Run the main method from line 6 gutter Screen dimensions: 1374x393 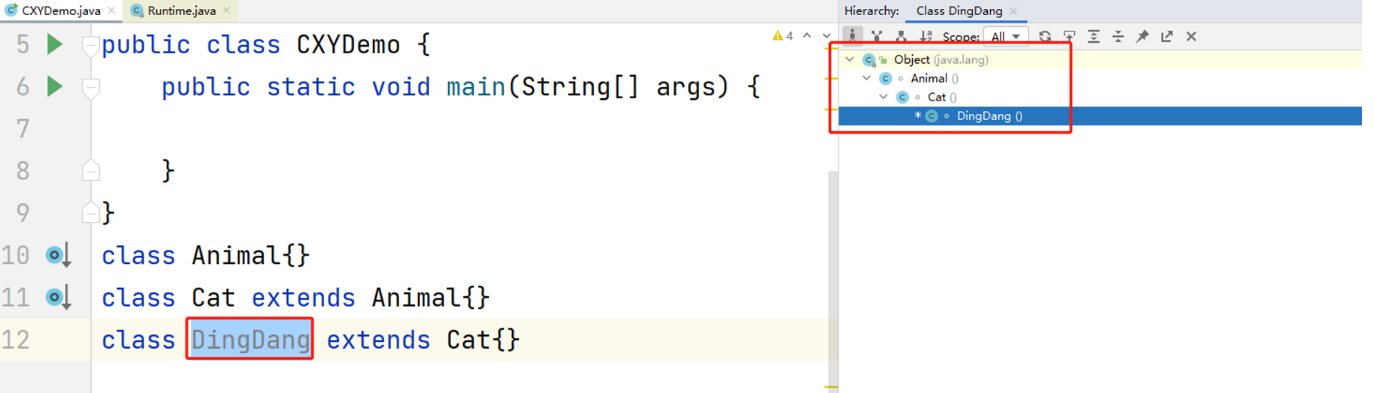(x=55, y=87)
